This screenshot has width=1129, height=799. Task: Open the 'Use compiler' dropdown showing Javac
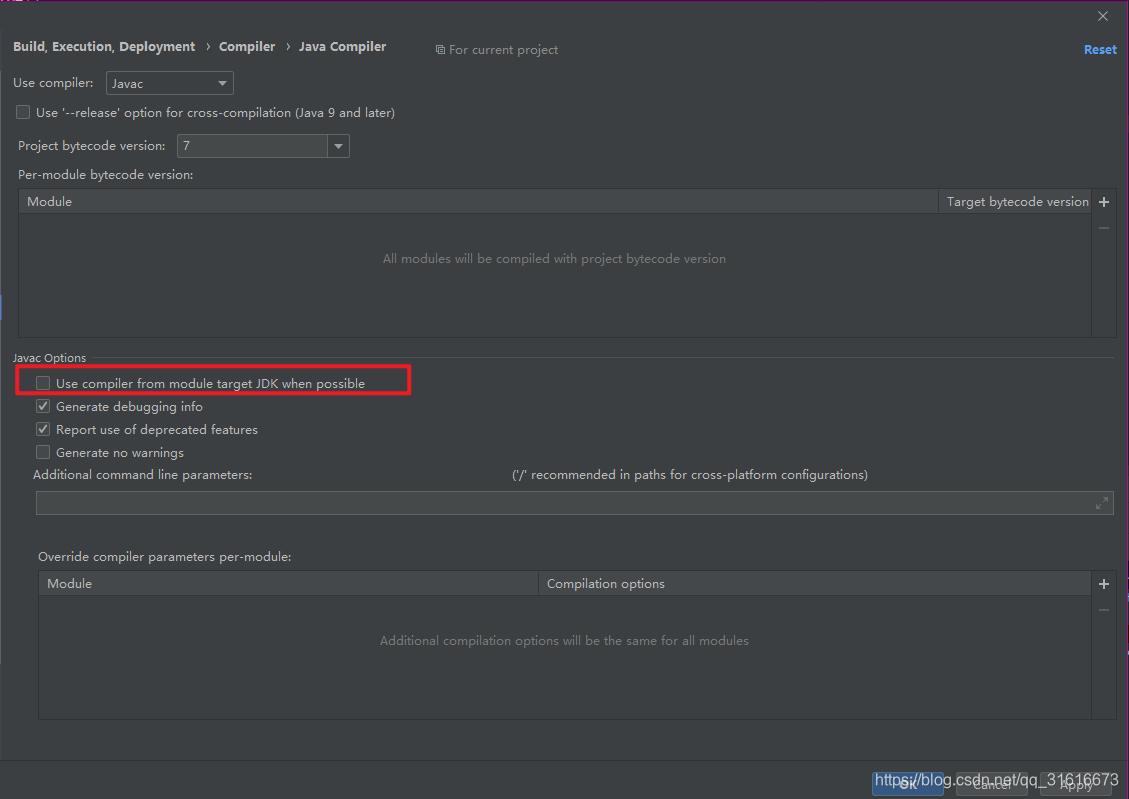(x=169, y=83)
